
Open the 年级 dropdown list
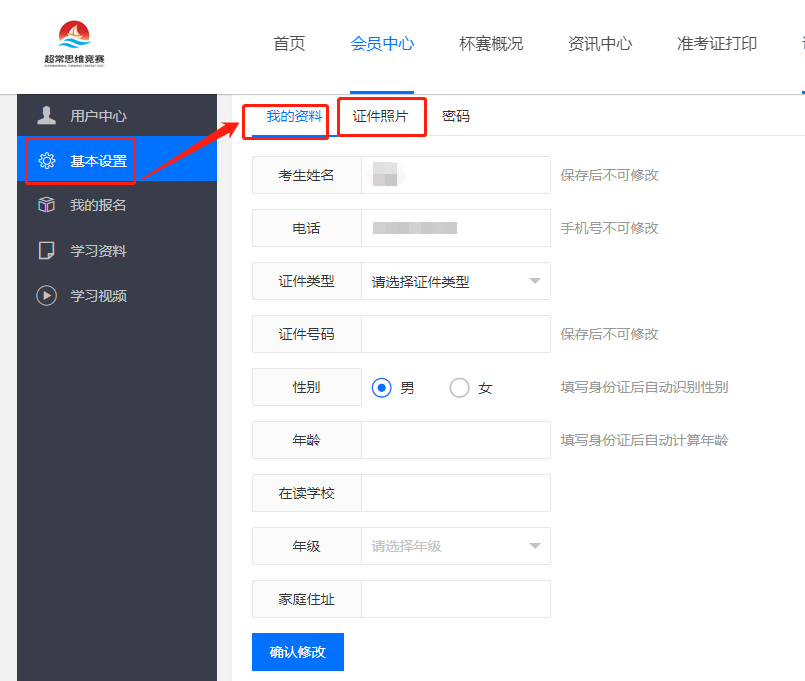pyautogui.click(x=456, y=546)
